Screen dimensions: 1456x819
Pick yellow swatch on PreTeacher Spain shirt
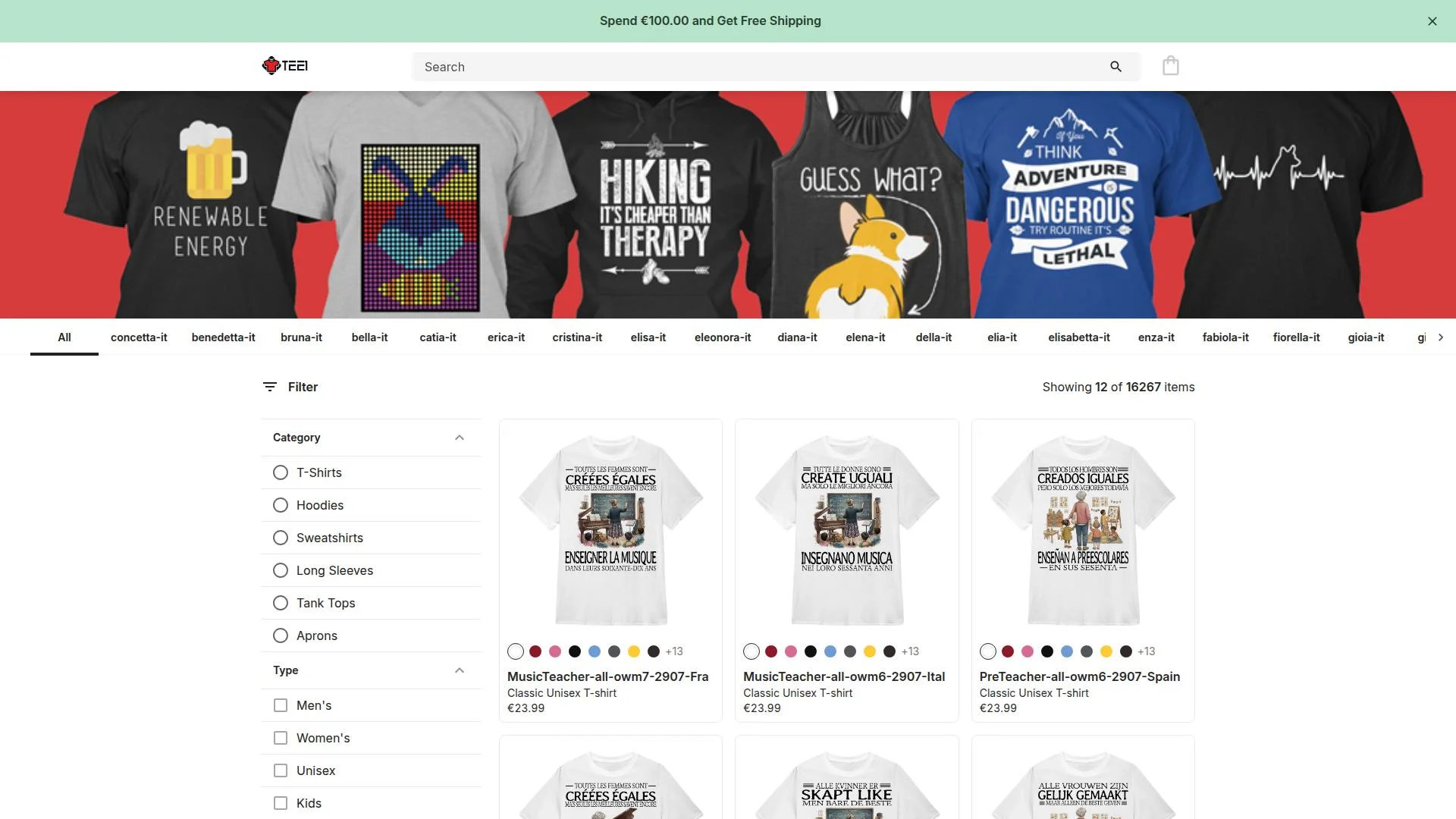1106,651
